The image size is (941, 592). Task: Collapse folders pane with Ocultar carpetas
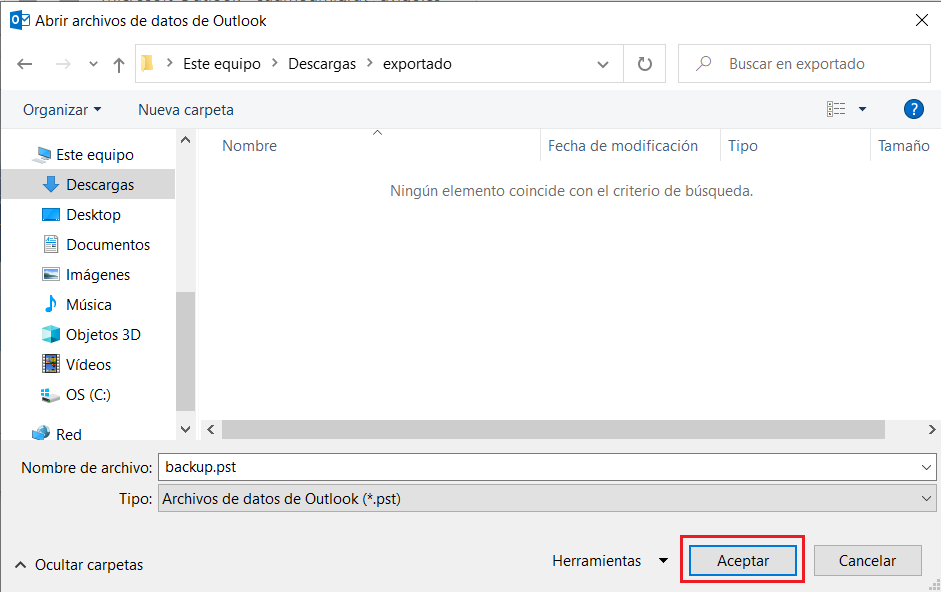point(79,565)
